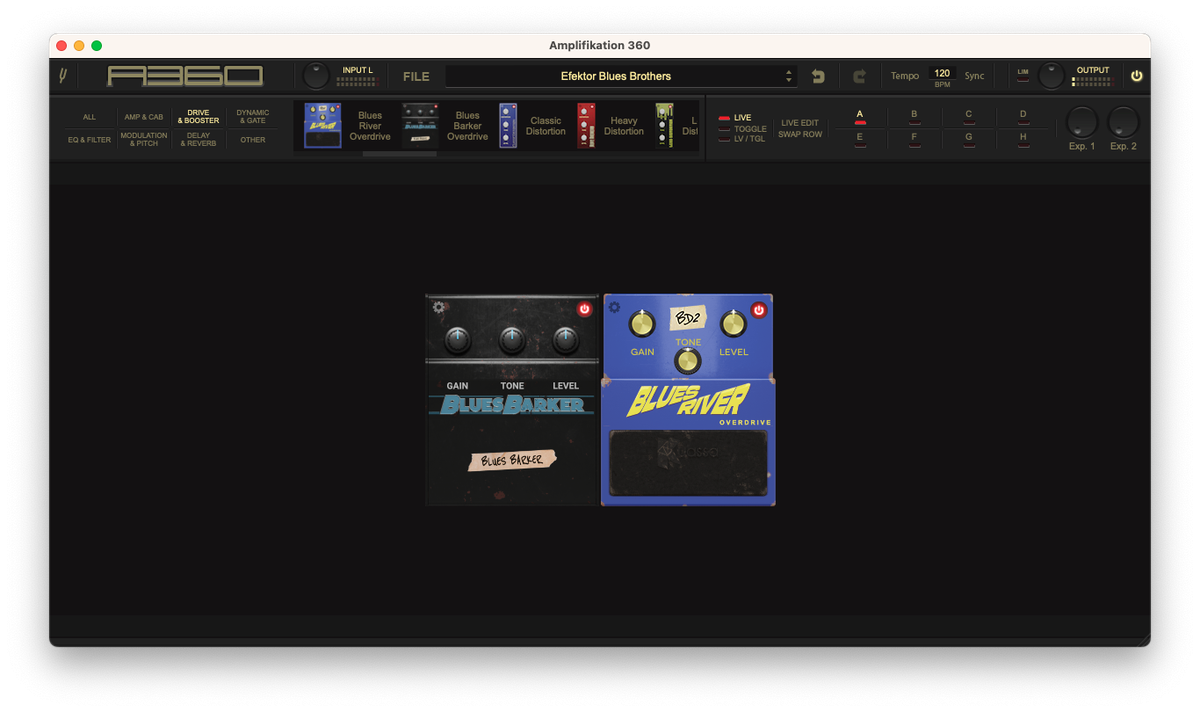Toggle the LIM limiter switch
Viewport: 1200px width, 712px height.
pyautogui.click(x=1022, y=76)
